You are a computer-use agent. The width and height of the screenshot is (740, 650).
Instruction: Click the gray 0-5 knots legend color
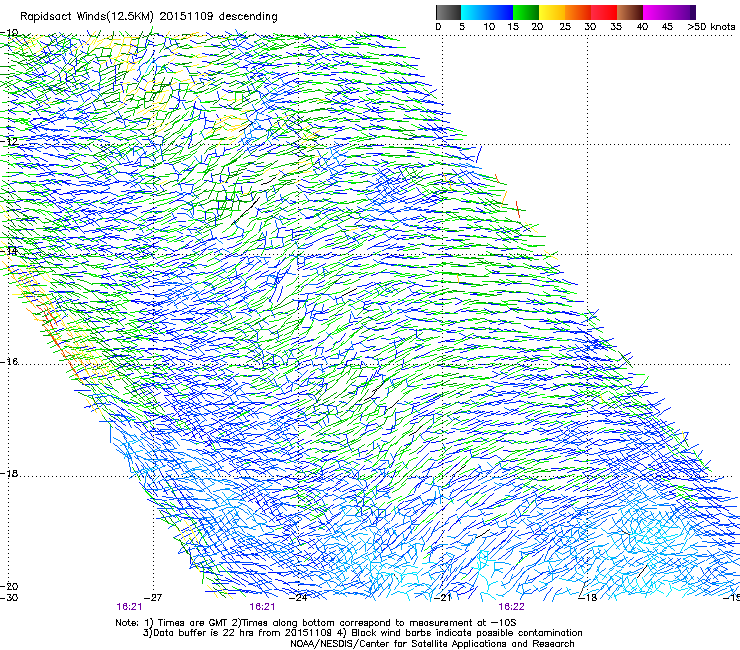(448, 12)
